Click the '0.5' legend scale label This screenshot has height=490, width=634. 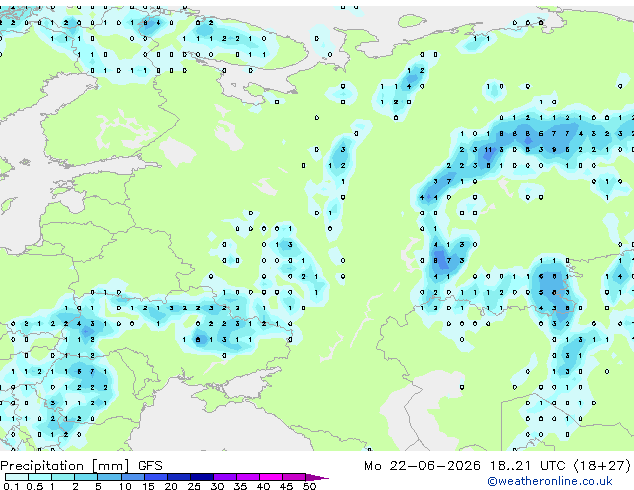click(x=34, y=486)
